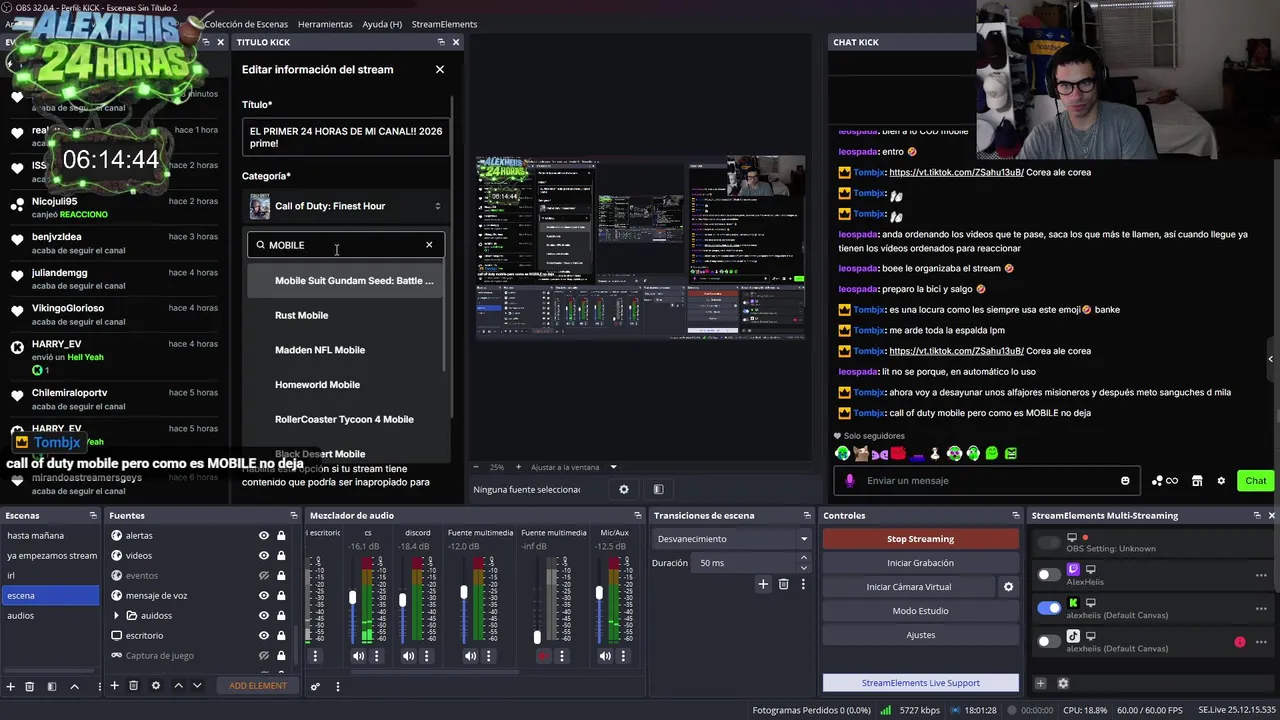
Task: Open chat settings gear icon
Action: [x=1221, y=481]
